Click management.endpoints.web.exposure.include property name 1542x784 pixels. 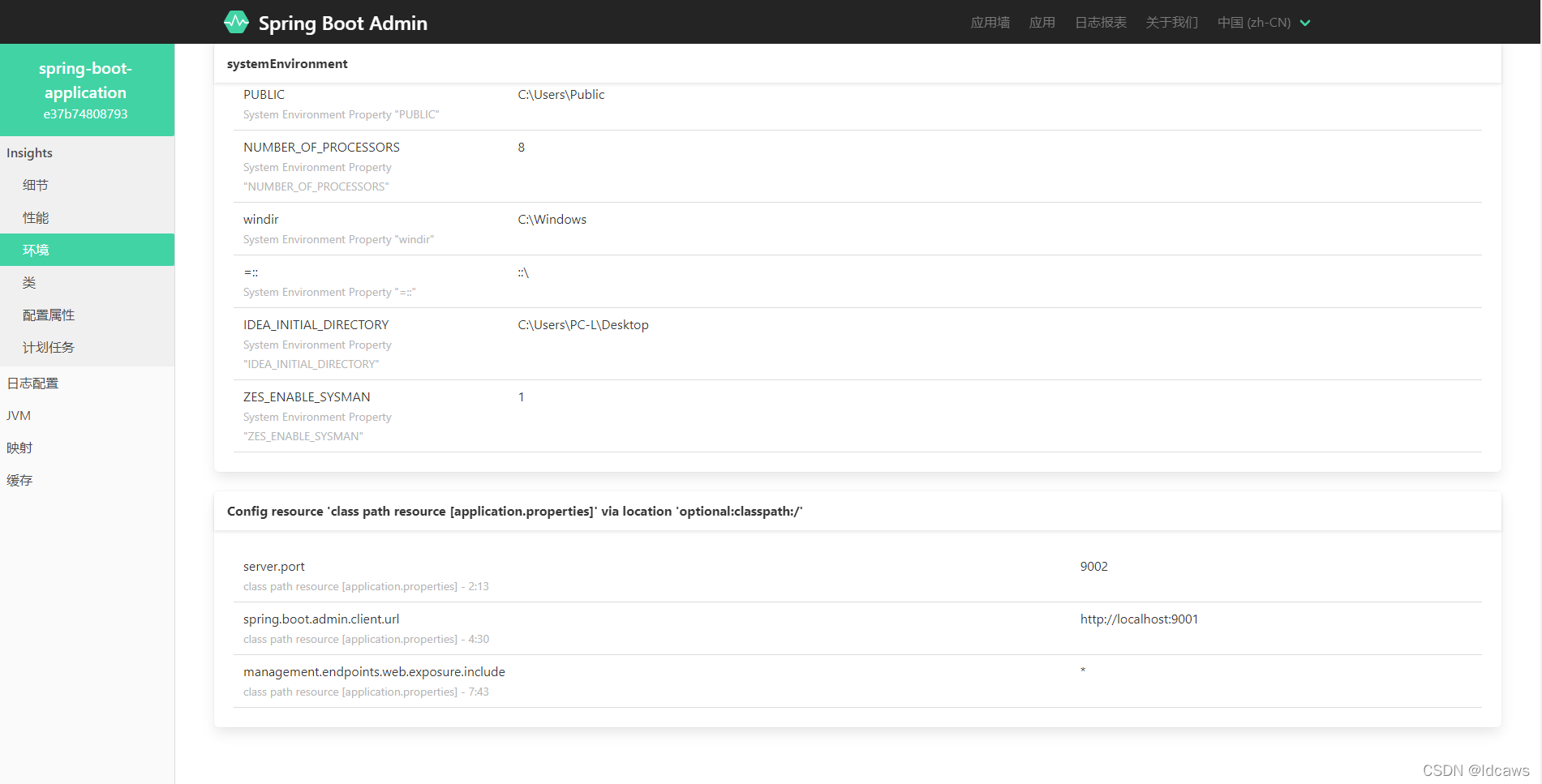[x=374, y=672]
